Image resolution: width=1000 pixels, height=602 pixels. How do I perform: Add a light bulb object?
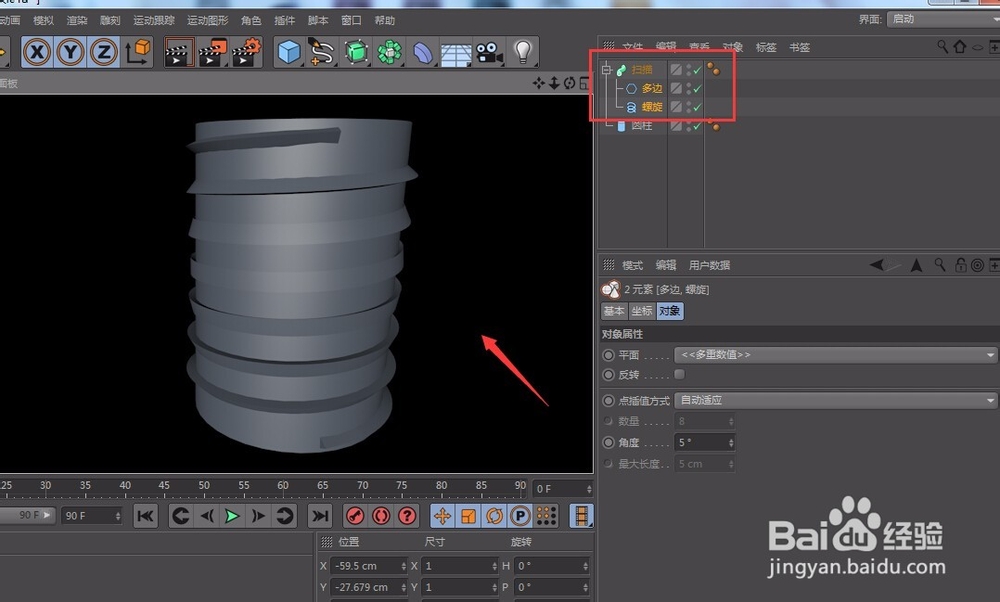[x=523, y=52]
